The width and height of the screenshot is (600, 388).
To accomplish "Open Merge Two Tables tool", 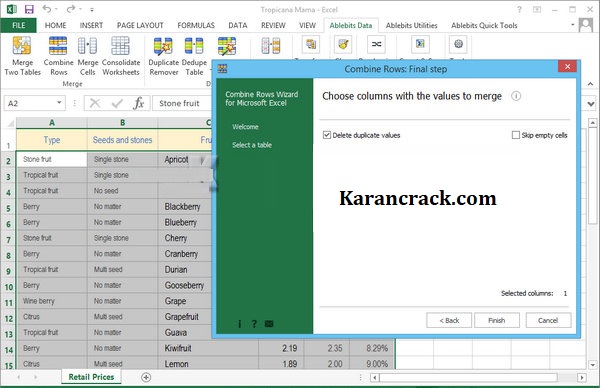I will tap(22, 56).
